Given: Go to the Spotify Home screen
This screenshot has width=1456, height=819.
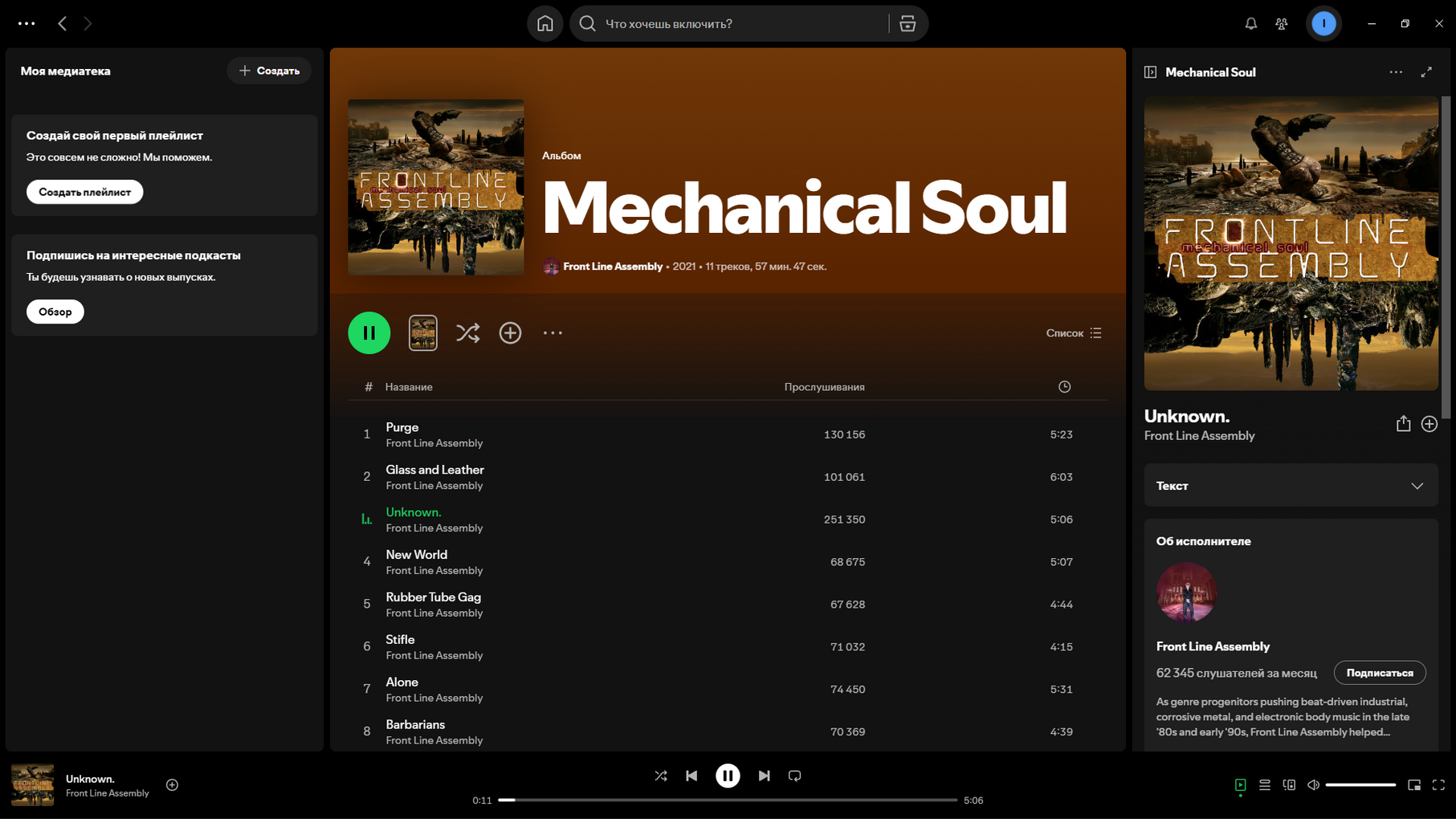Looking at the screenshot, I should click(544, 24).
